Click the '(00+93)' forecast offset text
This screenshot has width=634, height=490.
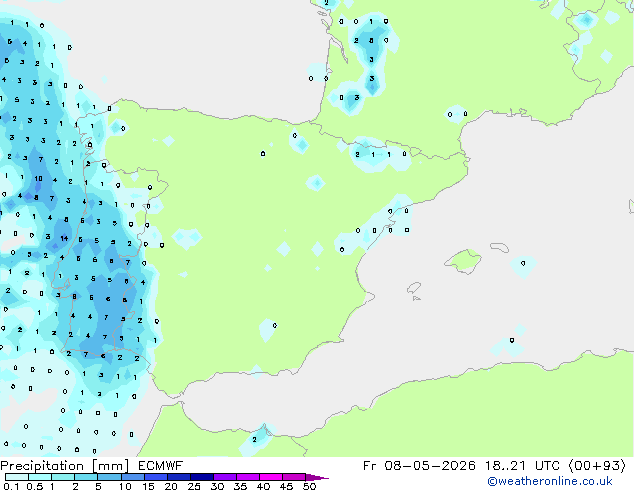597,466
